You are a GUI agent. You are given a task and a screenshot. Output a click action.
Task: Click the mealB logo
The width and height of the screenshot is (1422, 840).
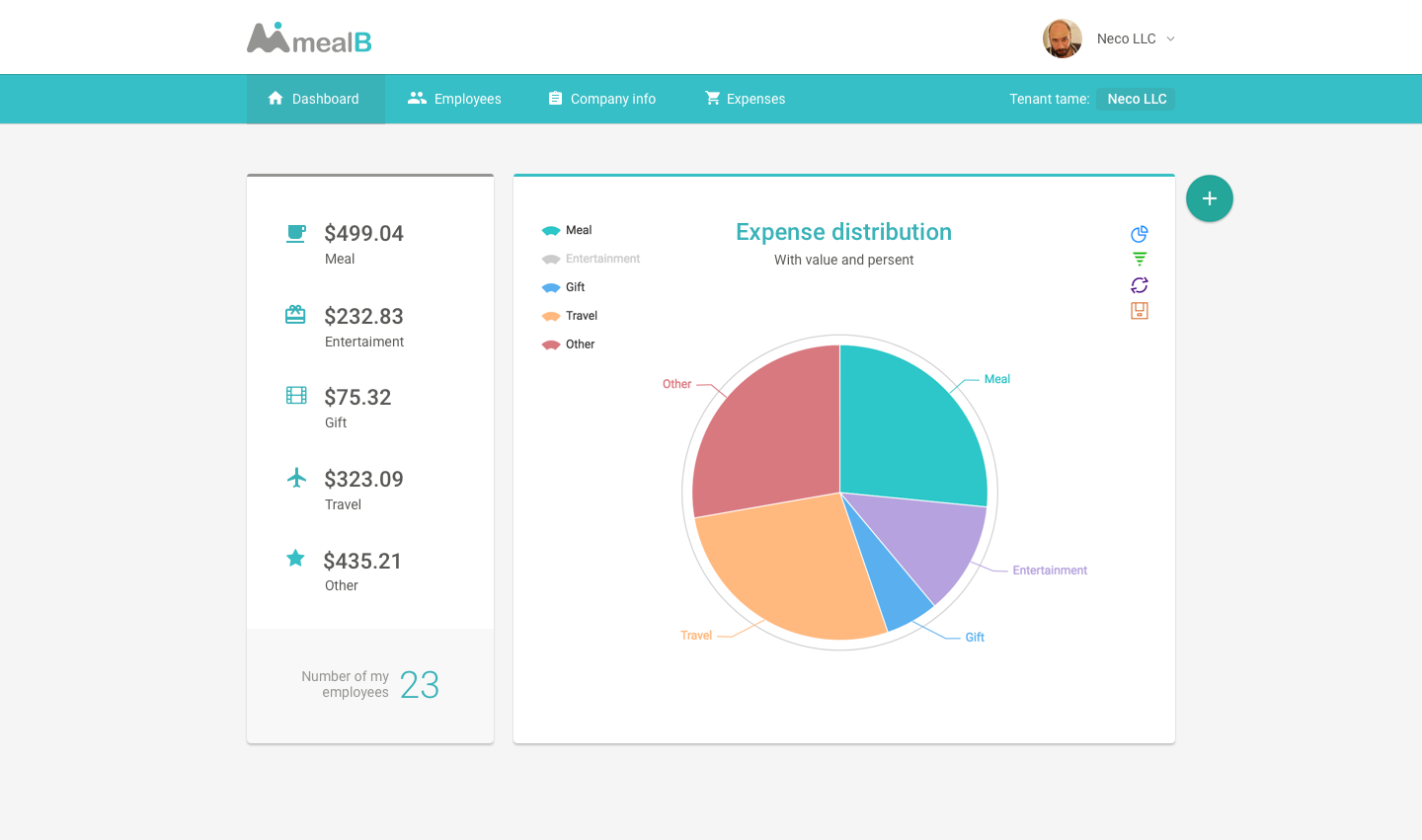309,38
